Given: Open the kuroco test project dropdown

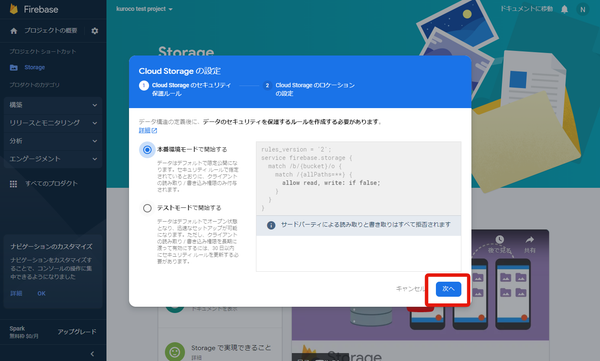Looking at the screenshot, I should point(144,9).
